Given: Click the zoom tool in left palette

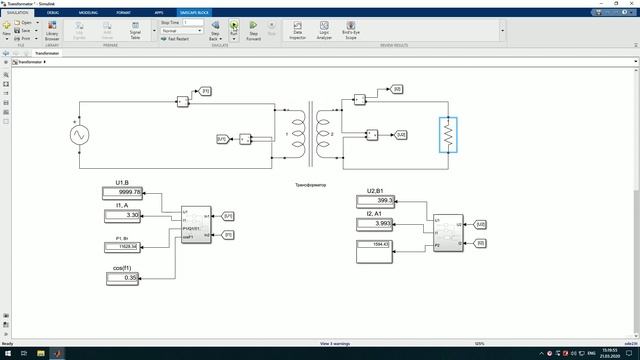Looking at the screenshot, I should [6, 75].
